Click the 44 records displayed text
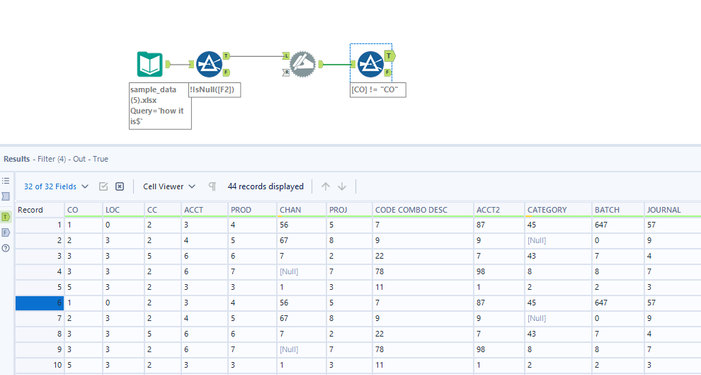Image resolution: width=701 pixels, height=375 pixels. [266, 186]
